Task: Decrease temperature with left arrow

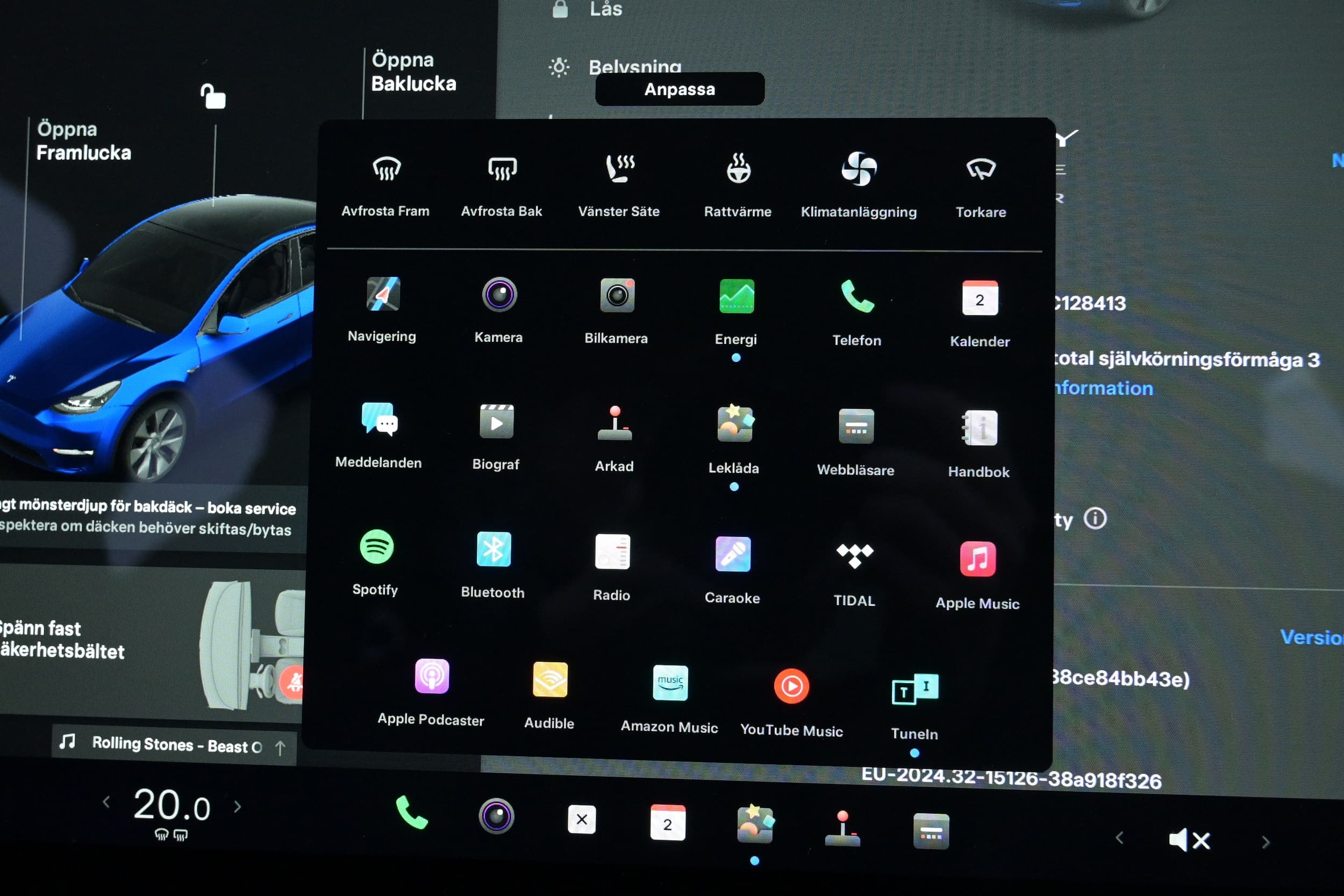Action: click(106, 802)
